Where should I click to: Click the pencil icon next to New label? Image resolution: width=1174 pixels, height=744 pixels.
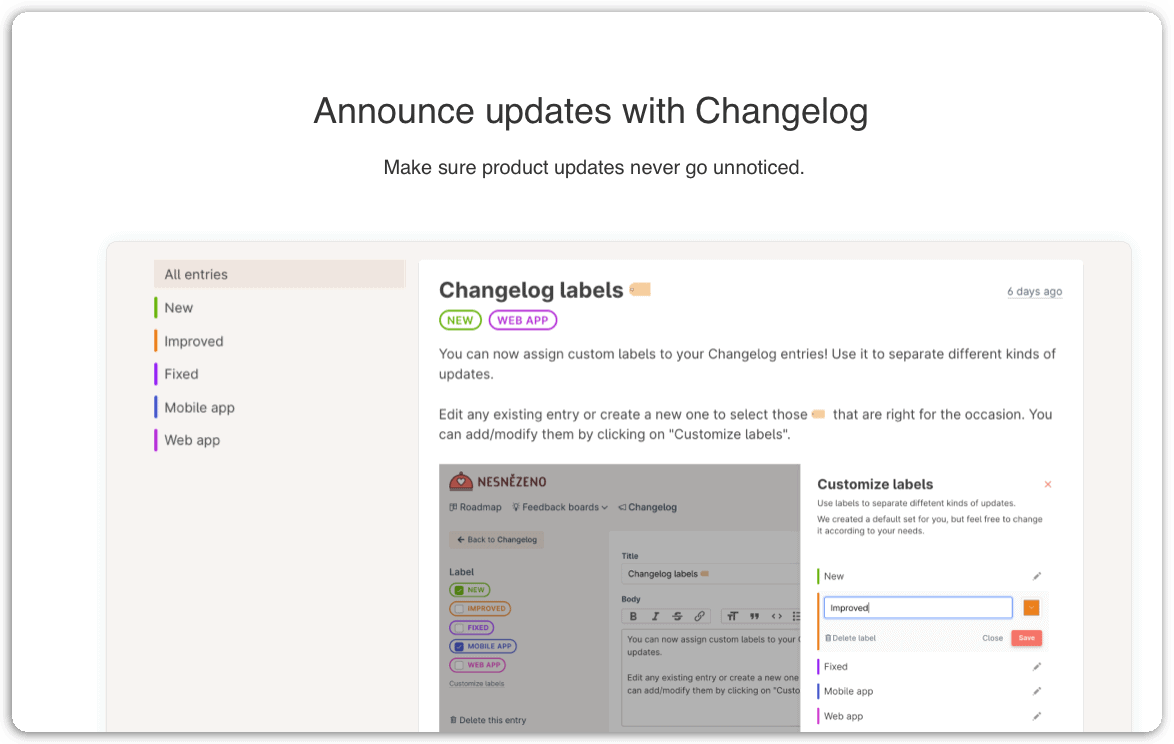(1037, 576)
